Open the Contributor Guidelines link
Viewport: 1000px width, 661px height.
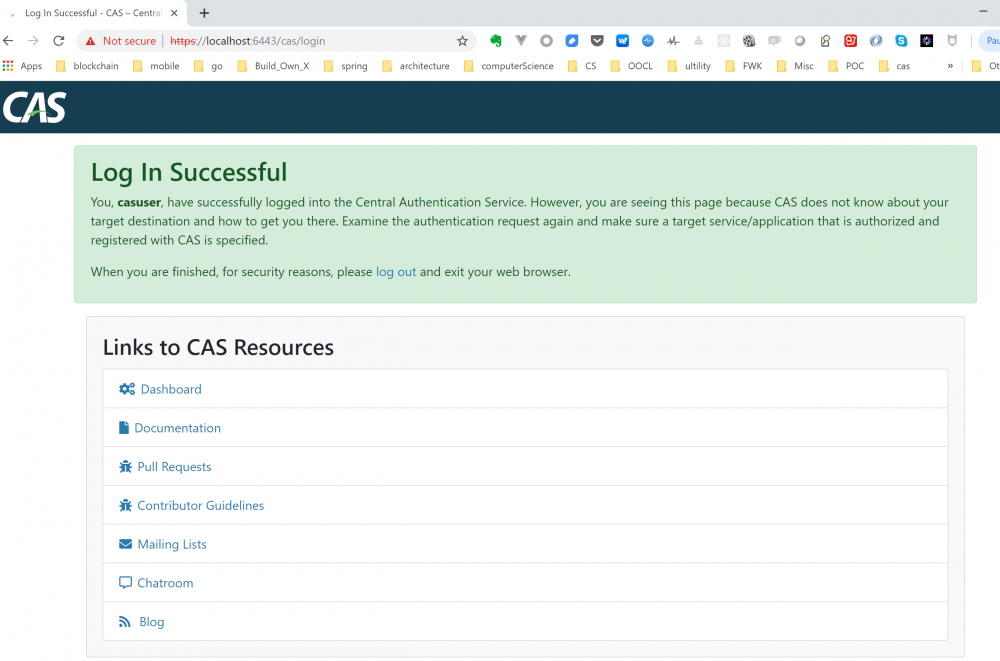pyautogui.click(x=200, y=505)
